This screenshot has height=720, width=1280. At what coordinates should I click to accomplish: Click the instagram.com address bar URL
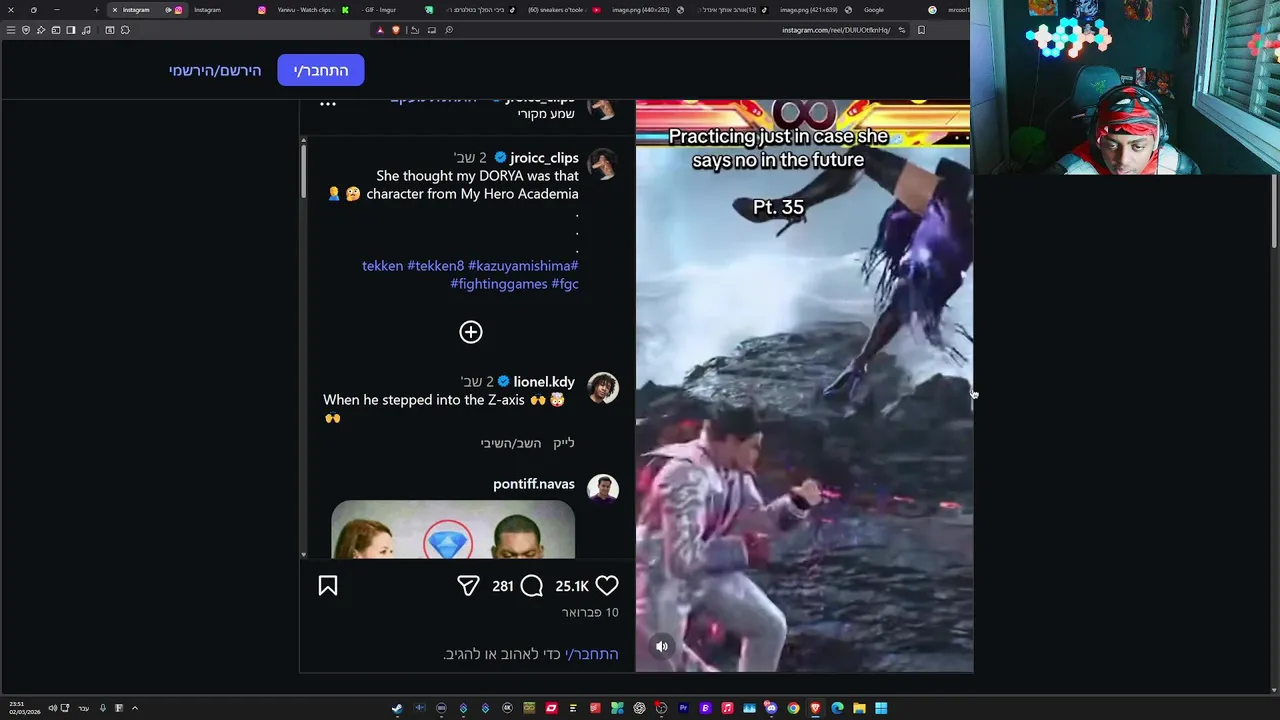coord(836,30)
